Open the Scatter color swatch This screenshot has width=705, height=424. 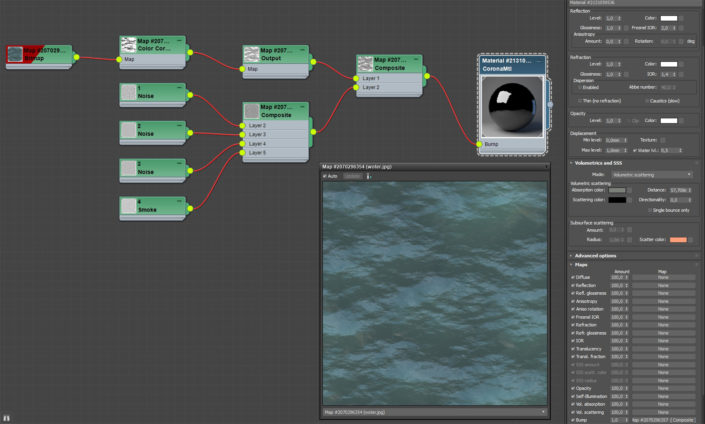click(x=678, y=240)
